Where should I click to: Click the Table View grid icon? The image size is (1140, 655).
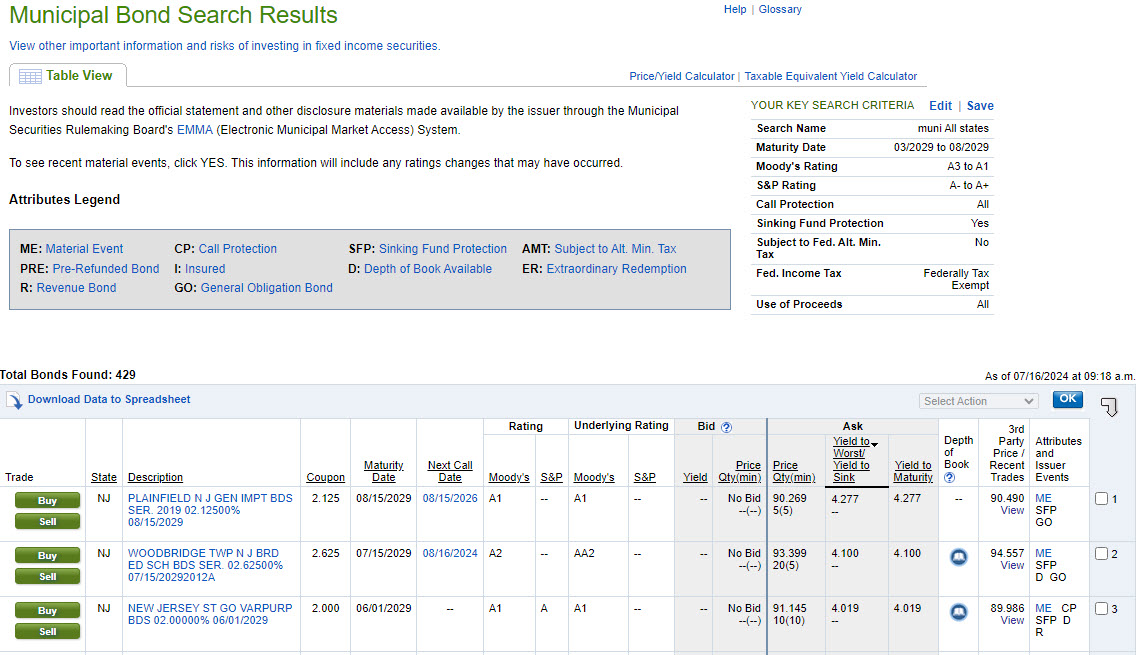(30, 77)
